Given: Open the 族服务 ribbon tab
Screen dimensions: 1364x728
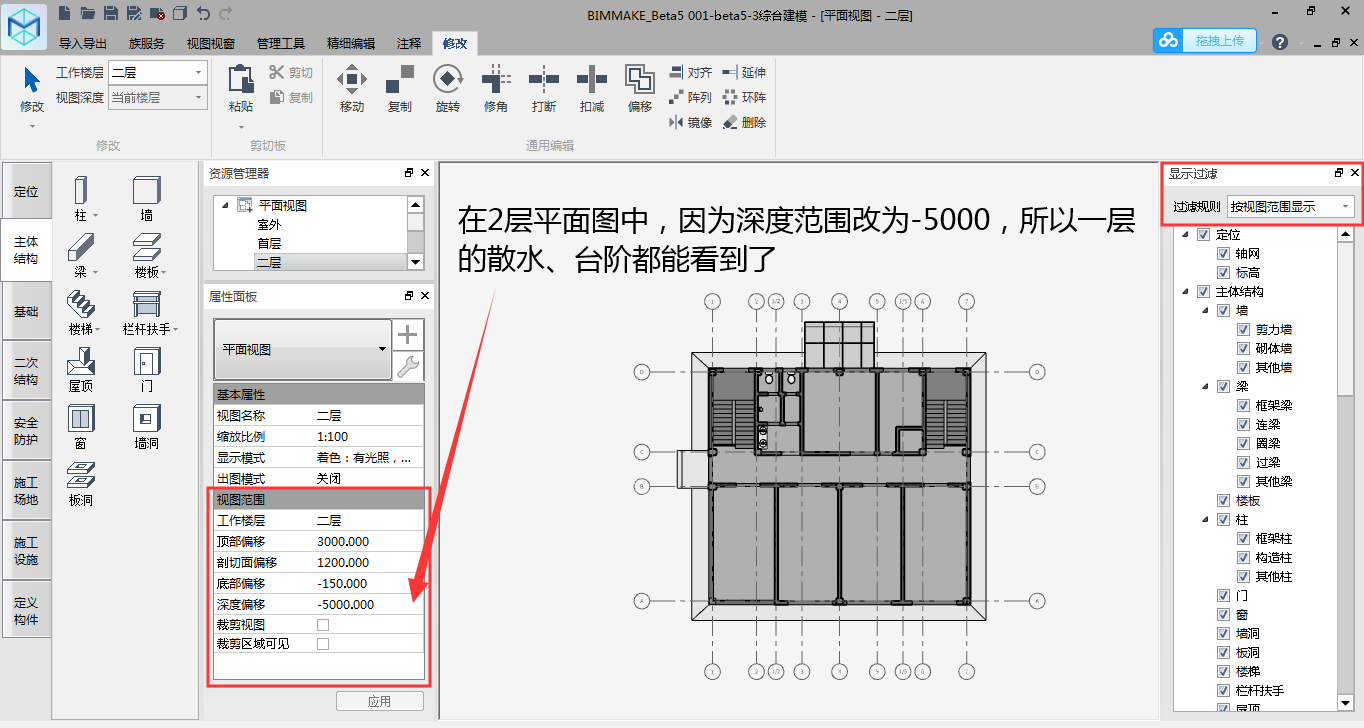Looking at the screenshot, I should (147, 44).
